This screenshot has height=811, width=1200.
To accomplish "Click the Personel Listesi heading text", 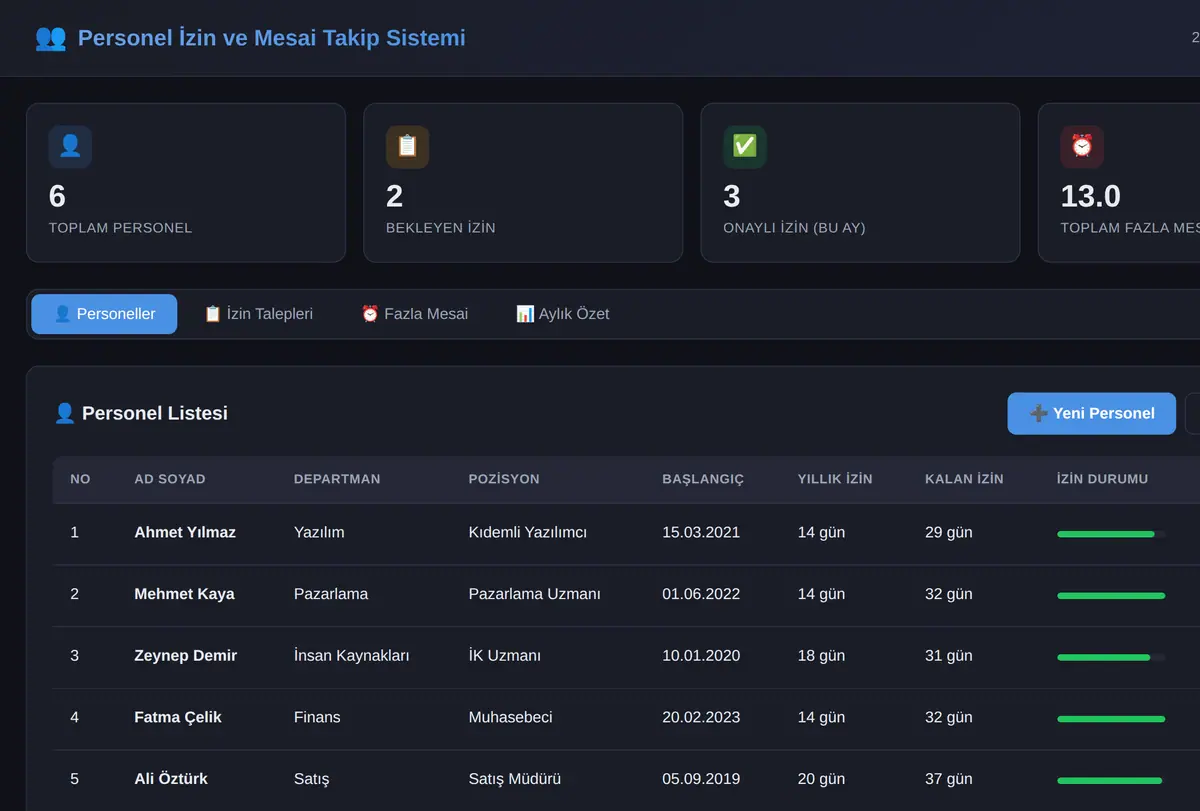I will (155, 413).
